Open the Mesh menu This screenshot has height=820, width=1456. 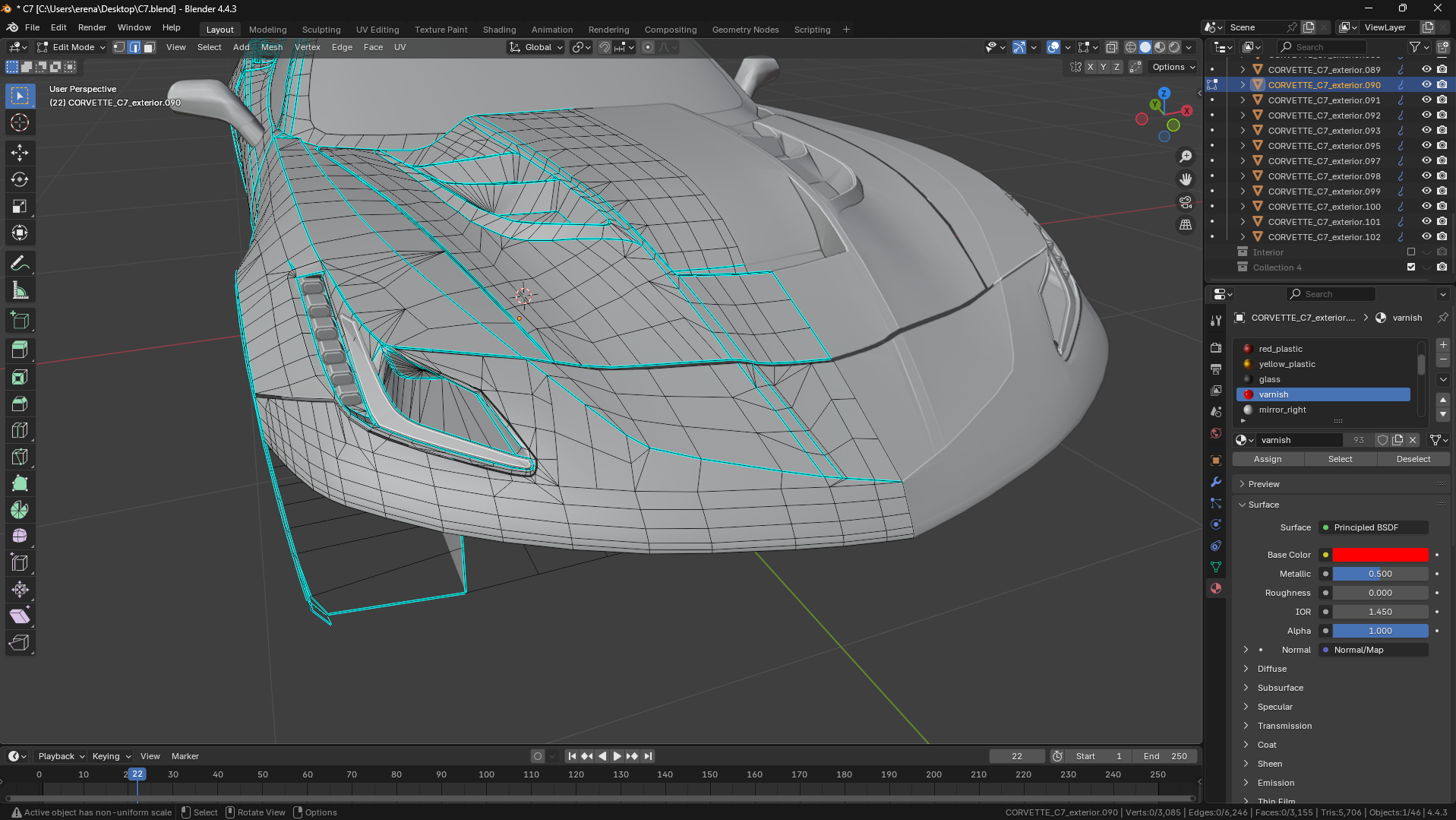point(271,47)
